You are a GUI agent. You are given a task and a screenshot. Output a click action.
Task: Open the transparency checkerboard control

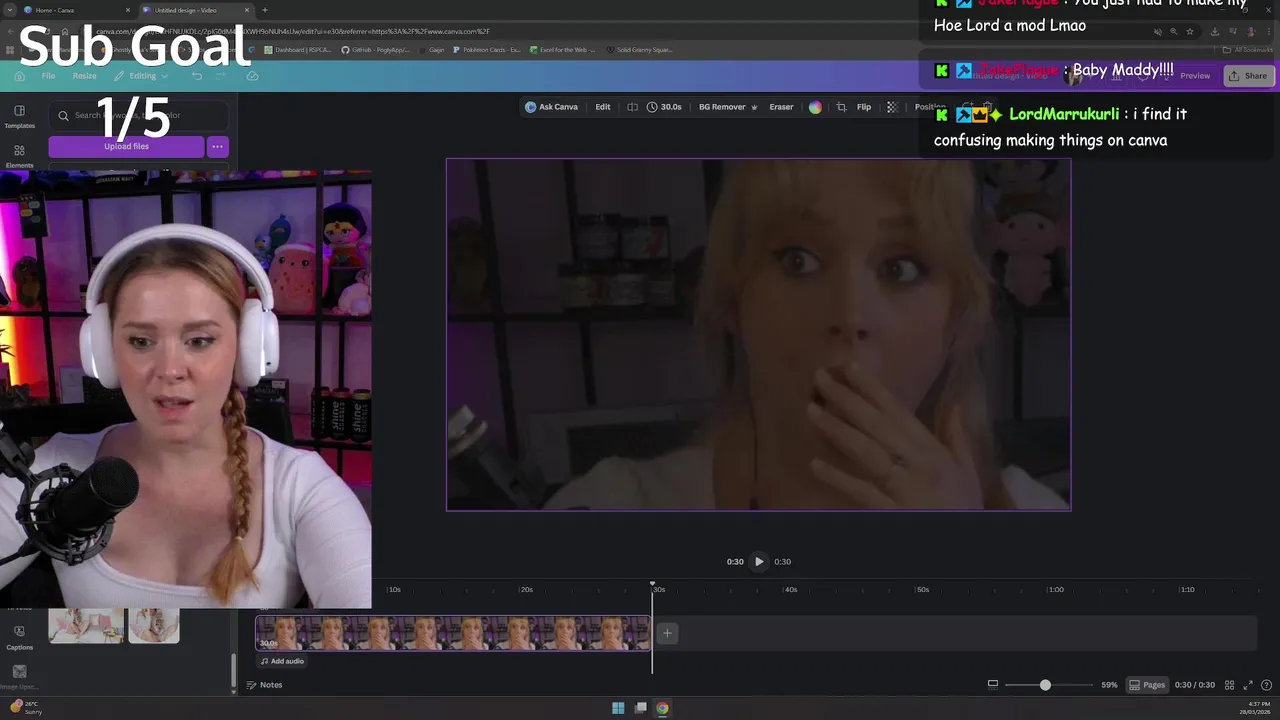(892, 107)
